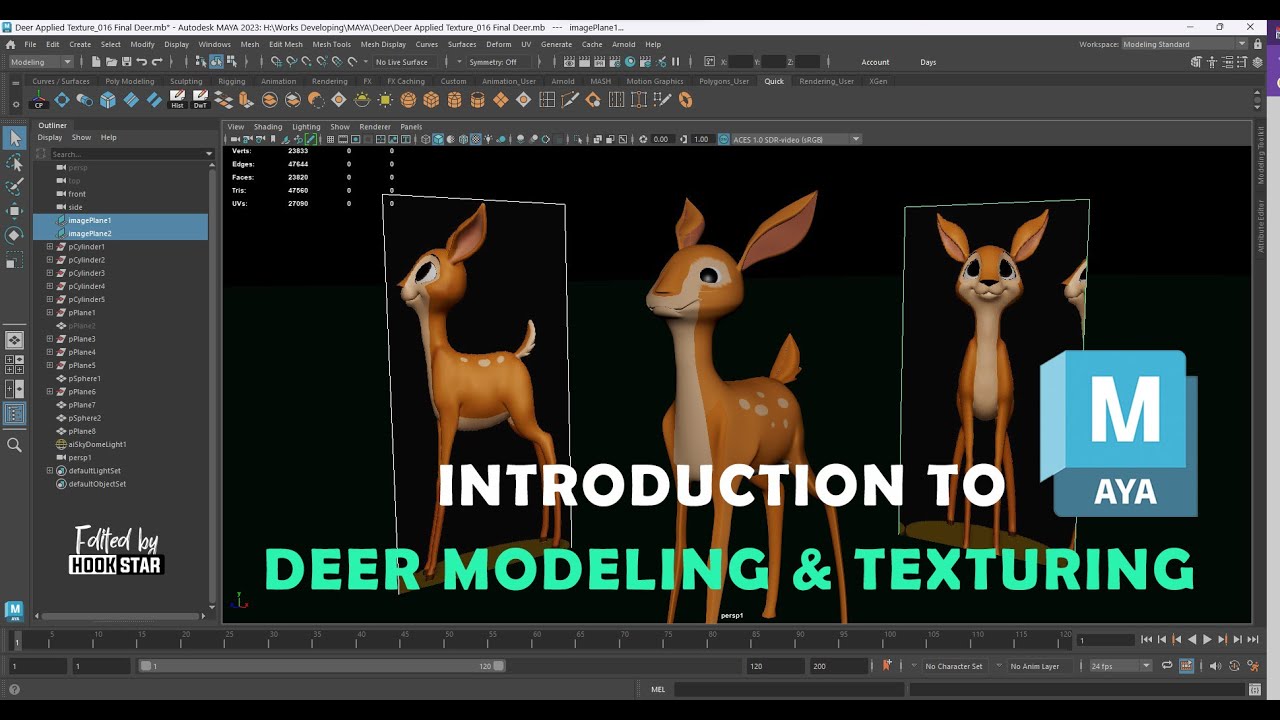This screenshot has width=1280, height=720.
Task: Click the step back one frame button
Action: pyautogui.click(x=1161, y=639)
